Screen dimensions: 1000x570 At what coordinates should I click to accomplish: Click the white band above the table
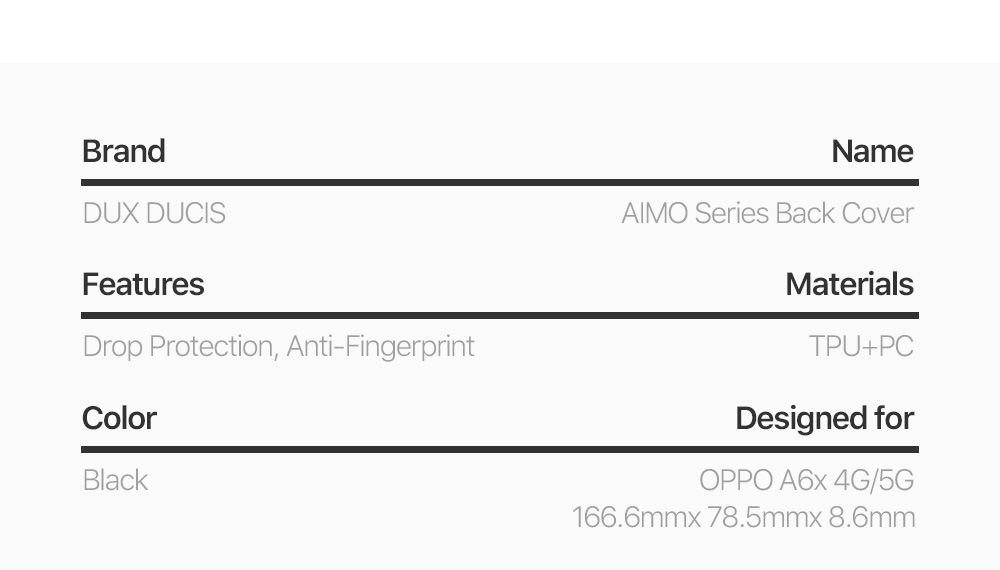tap(500, 30)
